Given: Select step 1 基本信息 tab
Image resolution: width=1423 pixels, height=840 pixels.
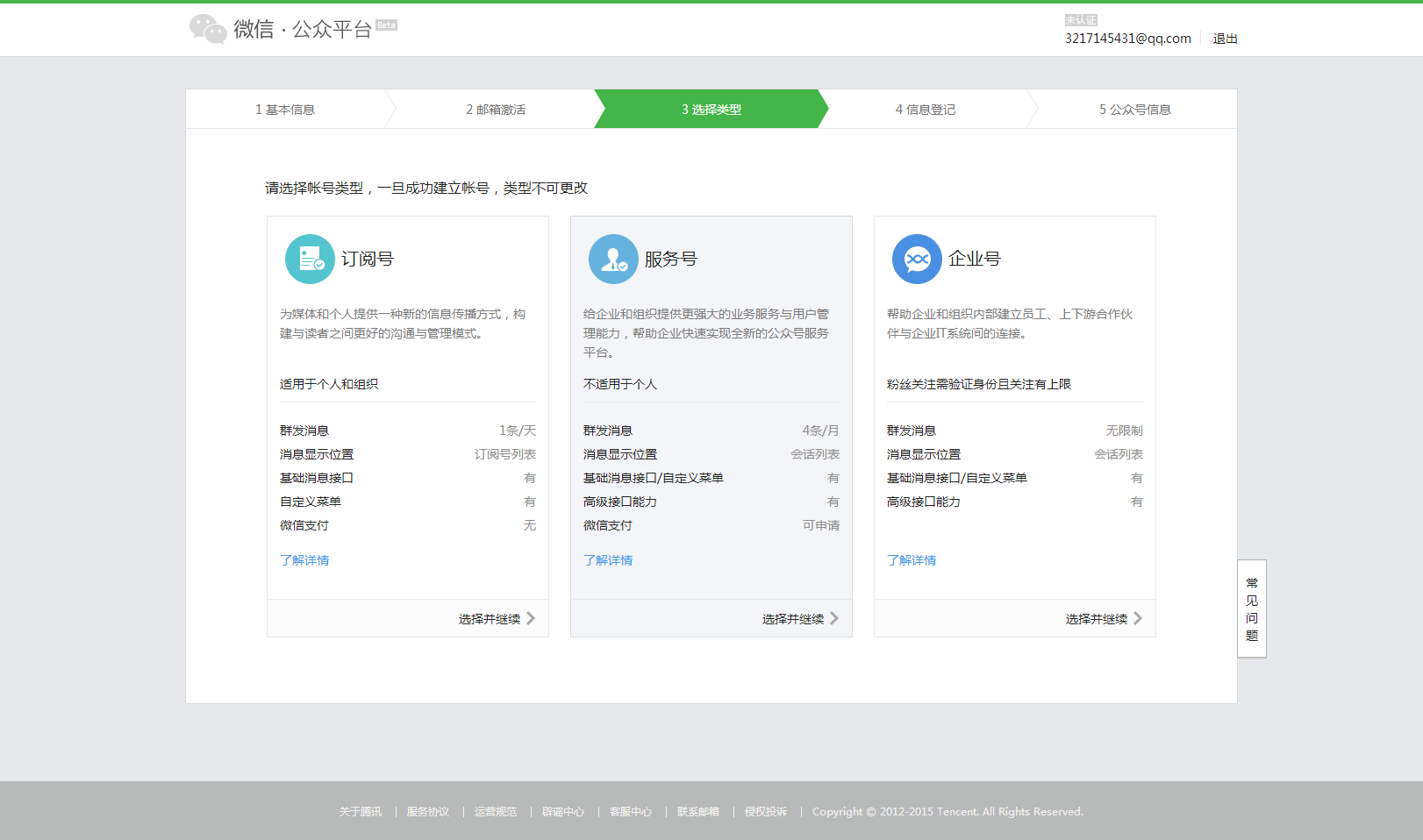Looking at the screenshot, I should pyautogui.click(x=285, y=110).
